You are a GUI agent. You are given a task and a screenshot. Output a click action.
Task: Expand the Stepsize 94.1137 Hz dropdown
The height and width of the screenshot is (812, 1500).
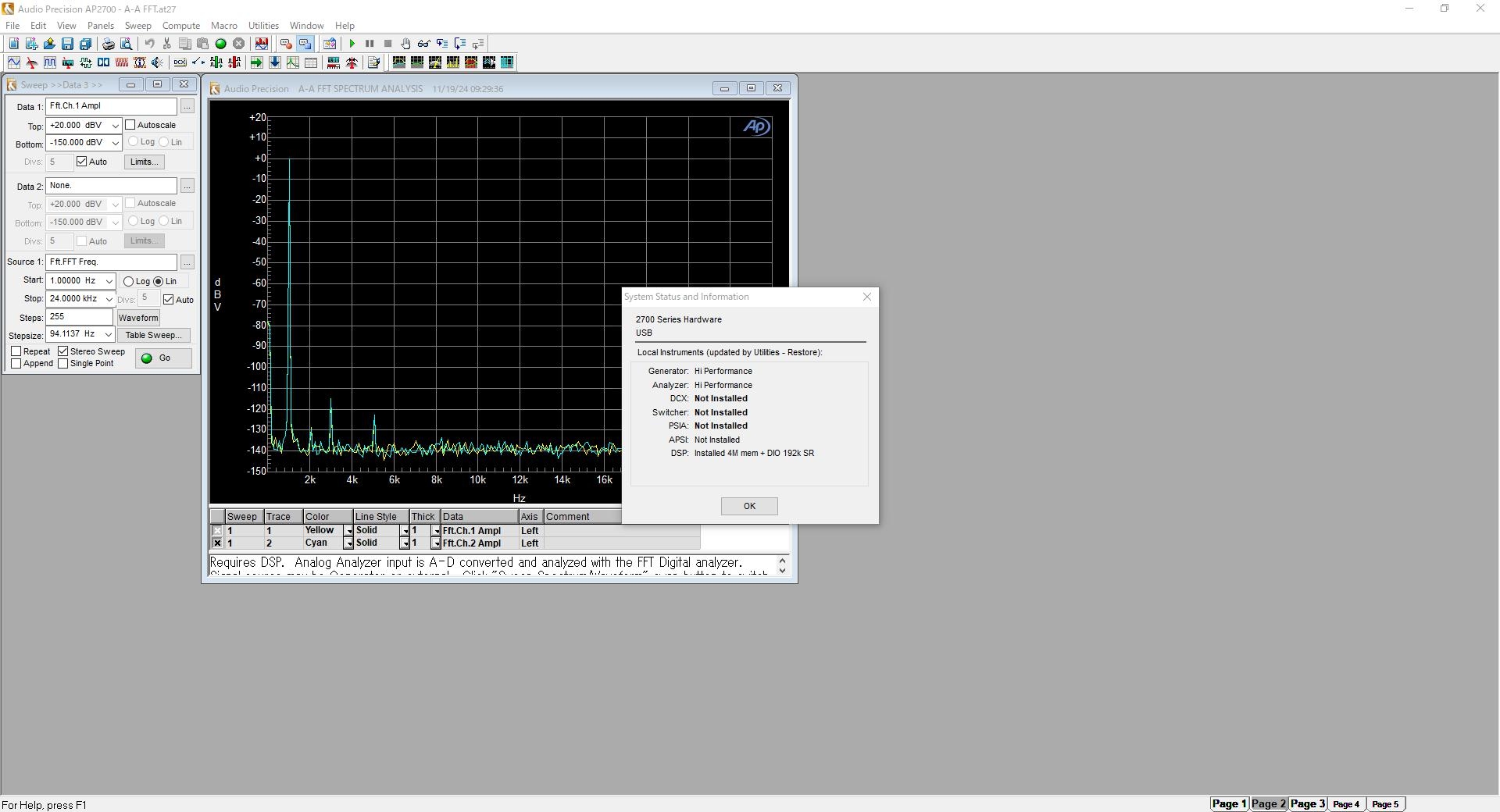[x=108, y=334]
